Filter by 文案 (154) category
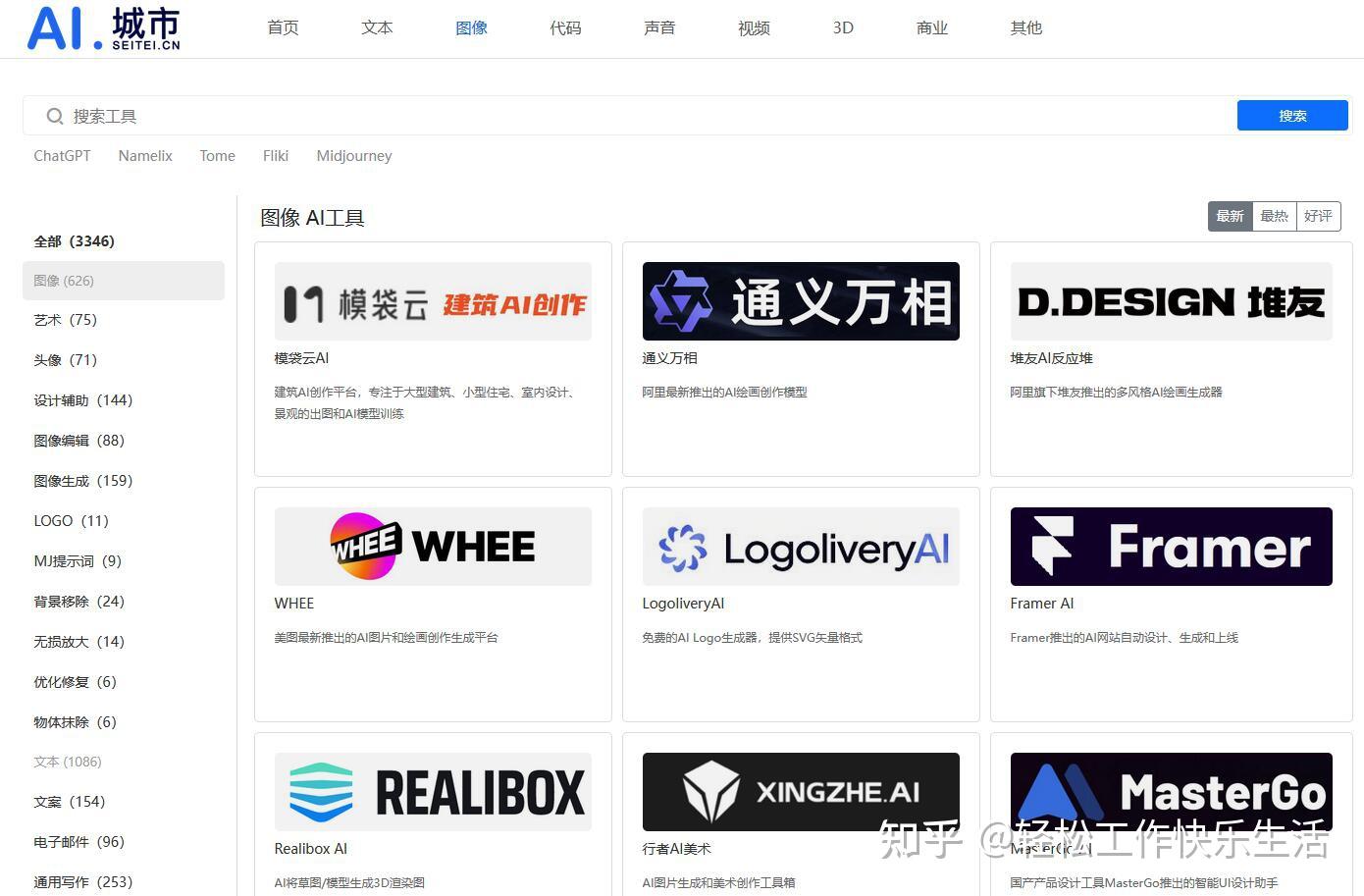Image resolution: width=1364 pixels, height=896 pixels. pos(70,802)
